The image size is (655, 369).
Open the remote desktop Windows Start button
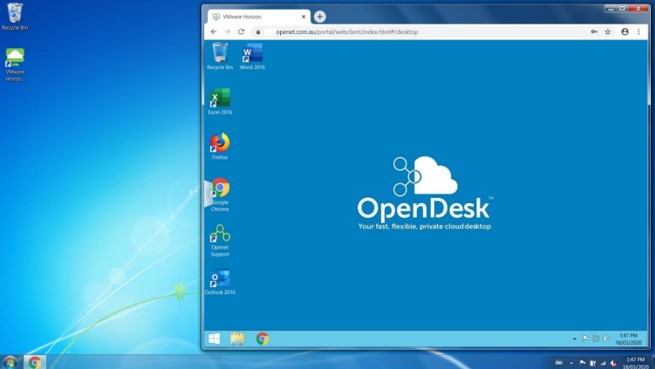point(214,338)
